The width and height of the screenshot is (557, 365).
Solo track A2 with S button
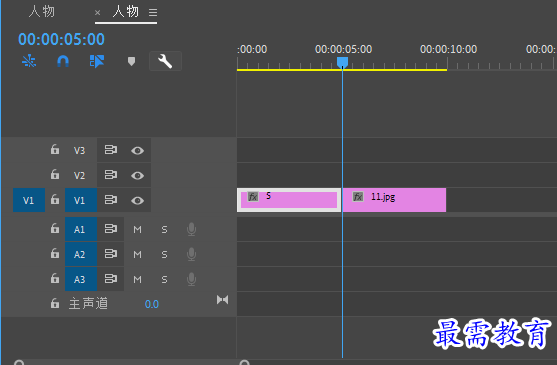click(x=164, y=255)
